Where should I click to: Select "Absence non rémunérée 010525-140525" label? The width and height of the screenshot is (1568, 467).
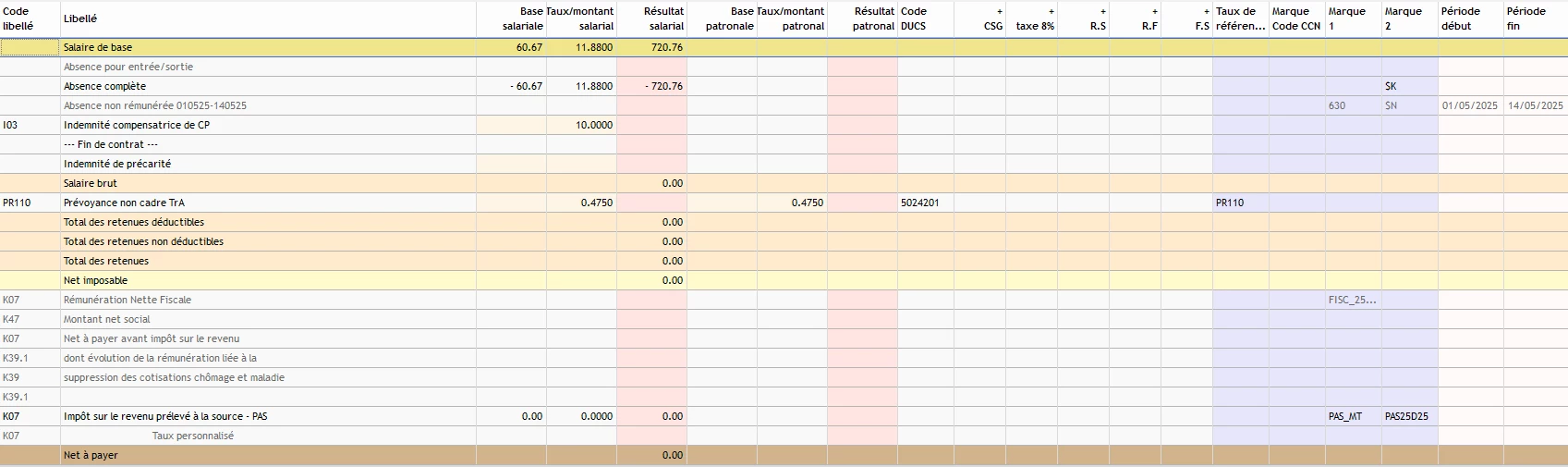[154, 105]
